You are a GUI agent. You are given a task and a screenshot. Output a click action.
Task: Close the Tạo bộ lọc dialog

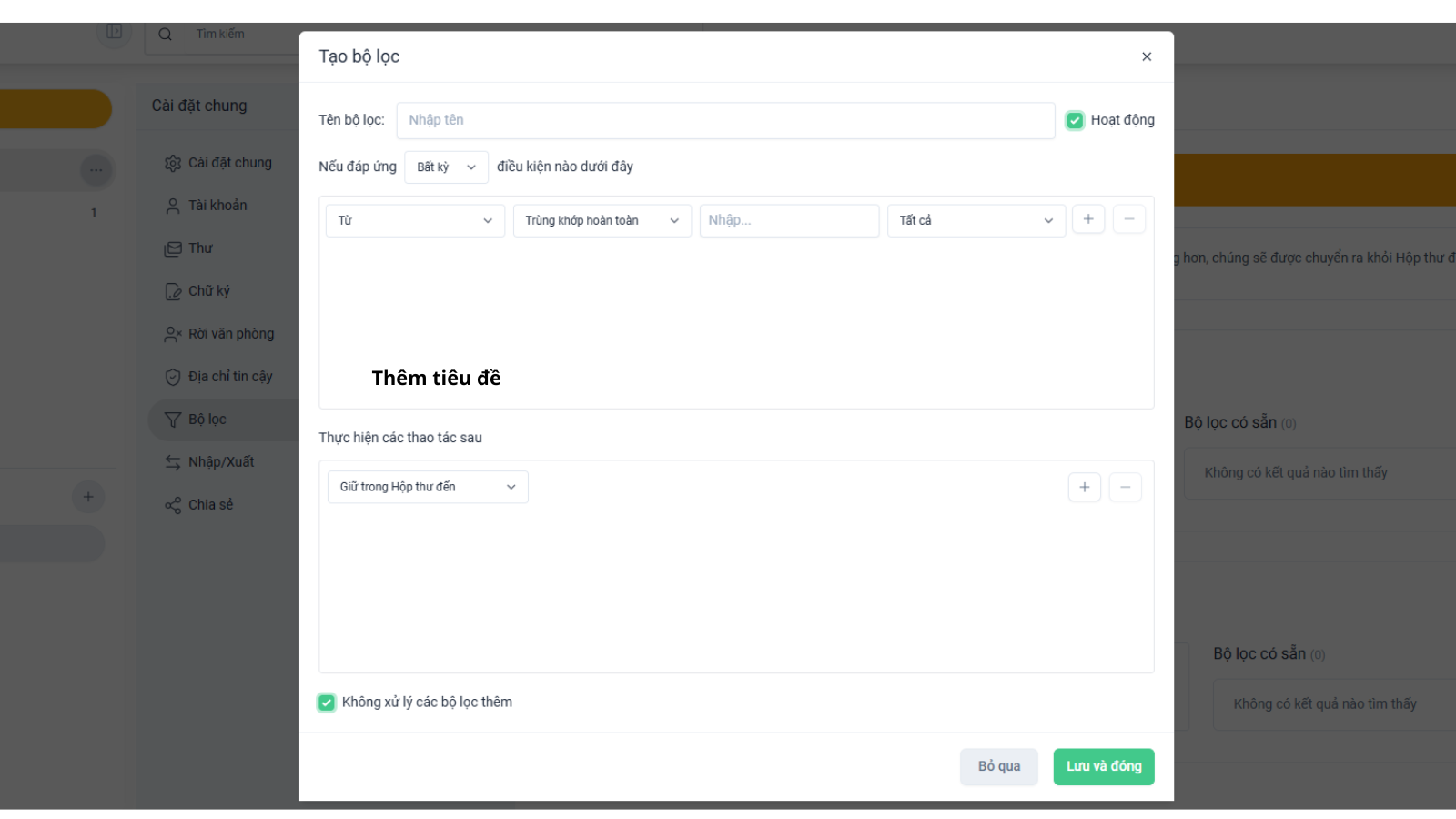tap(1147, 56)
